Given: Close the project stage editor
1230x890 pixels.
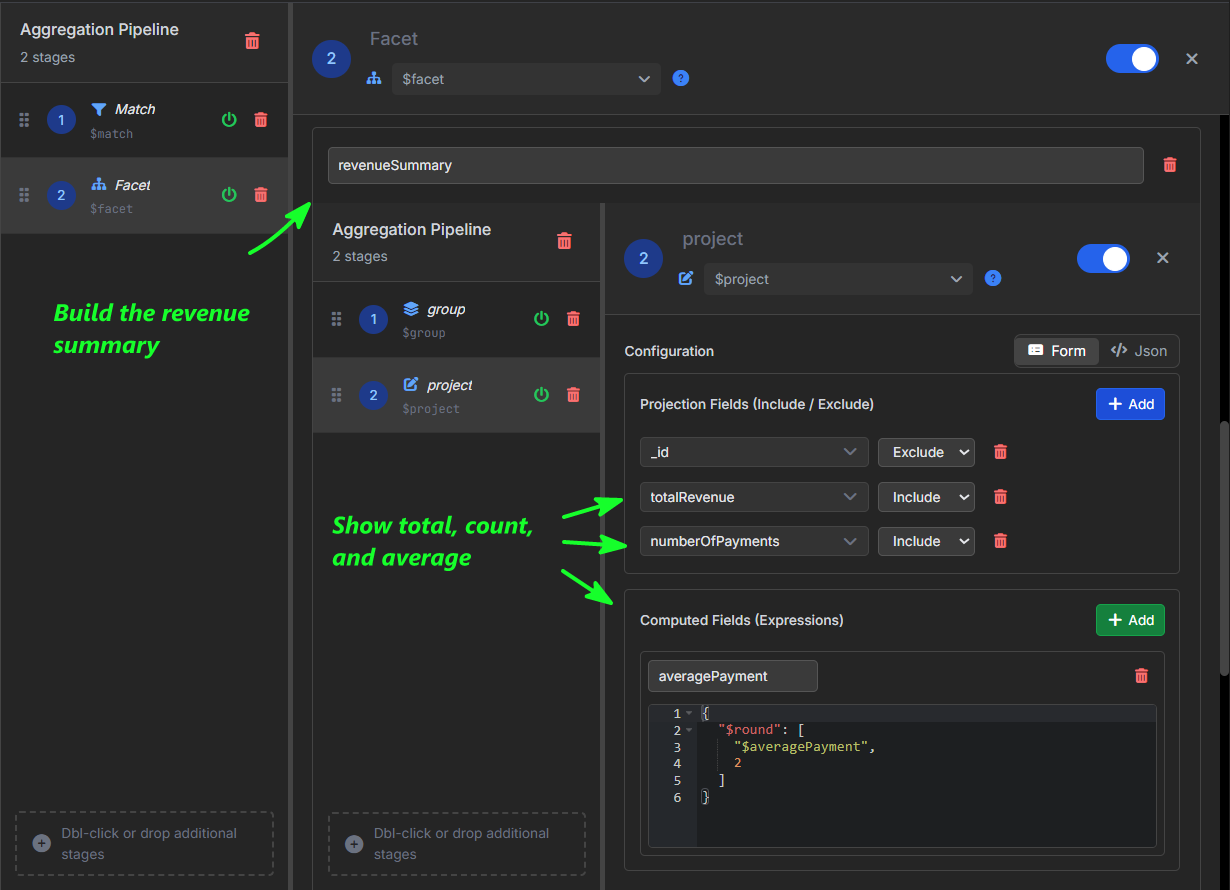Looking at the screenshot, I should point(1163,258).
